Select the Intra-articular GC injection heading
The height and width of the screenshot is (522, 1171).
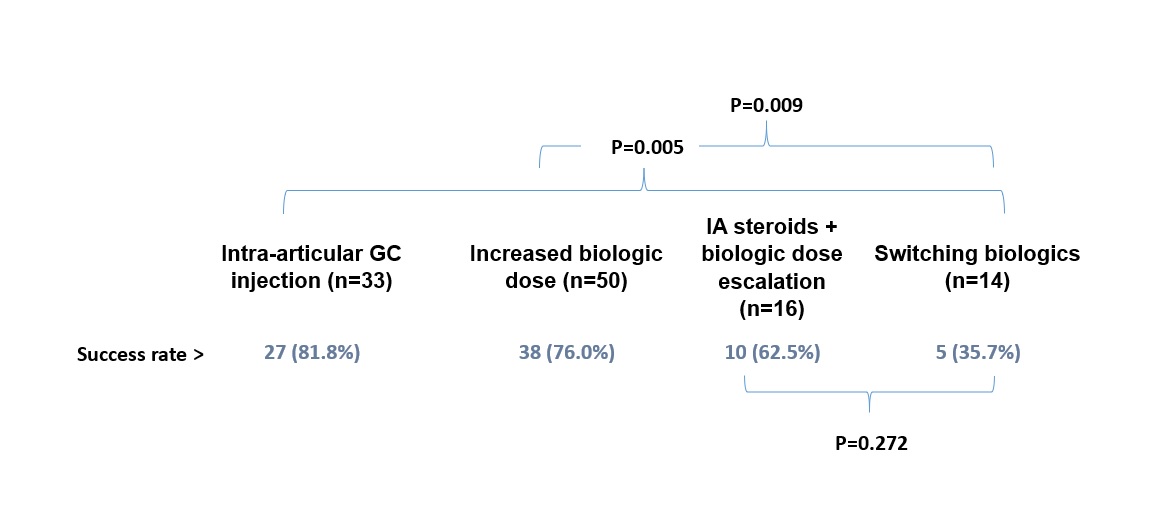pos(311,267)
